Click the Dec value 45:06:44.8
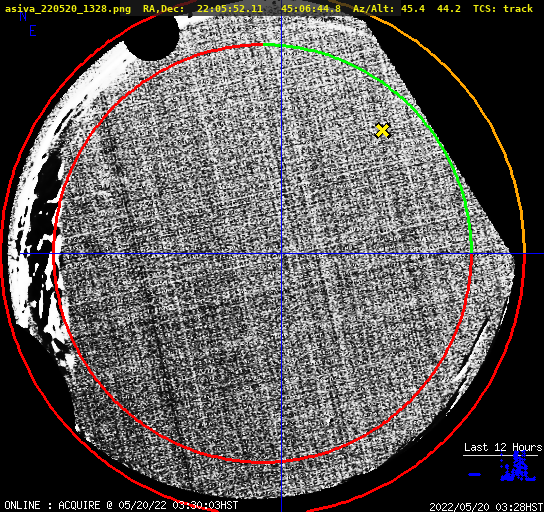This screenshot has height=512, width=544. (311, 8)
